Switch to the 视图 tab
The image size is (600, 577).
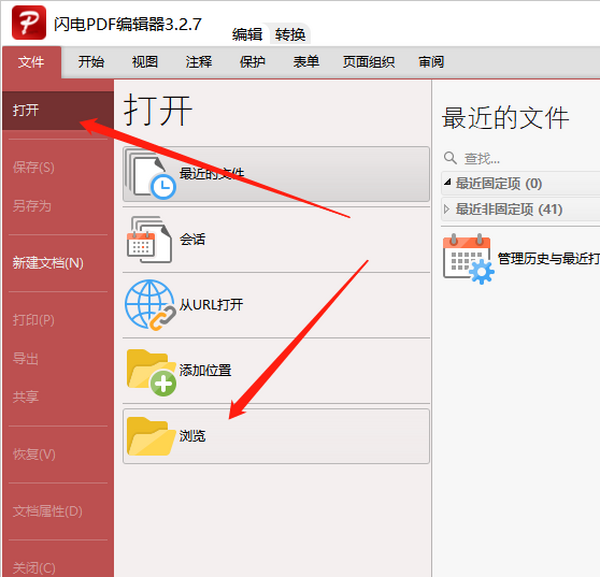[x=145, y=62]
